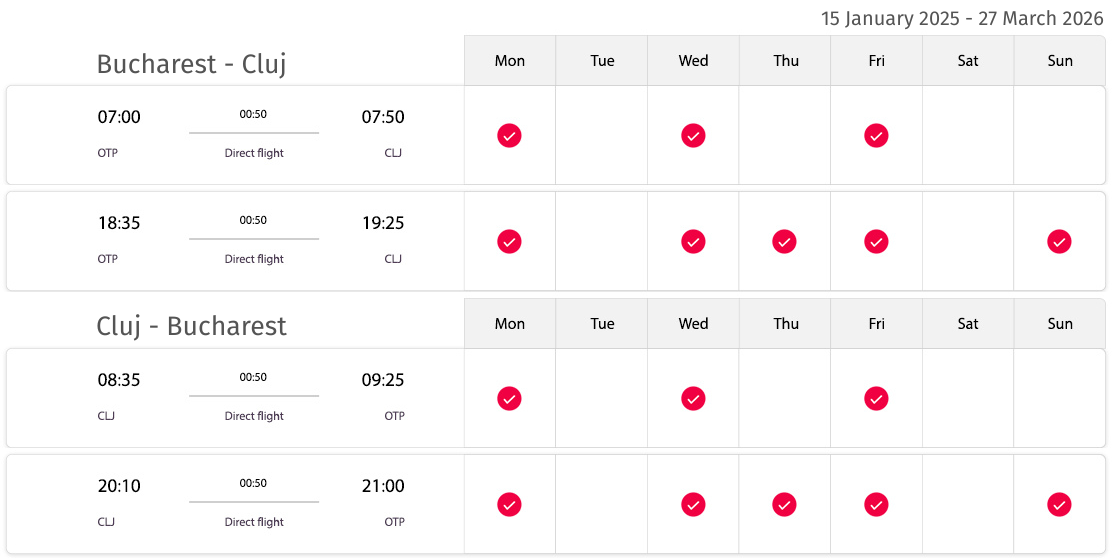The height and width of the screenshot is (560, 1112).
Task: Click Mon header in Bucharest - Cluj table
Action: tap(510, 61)
